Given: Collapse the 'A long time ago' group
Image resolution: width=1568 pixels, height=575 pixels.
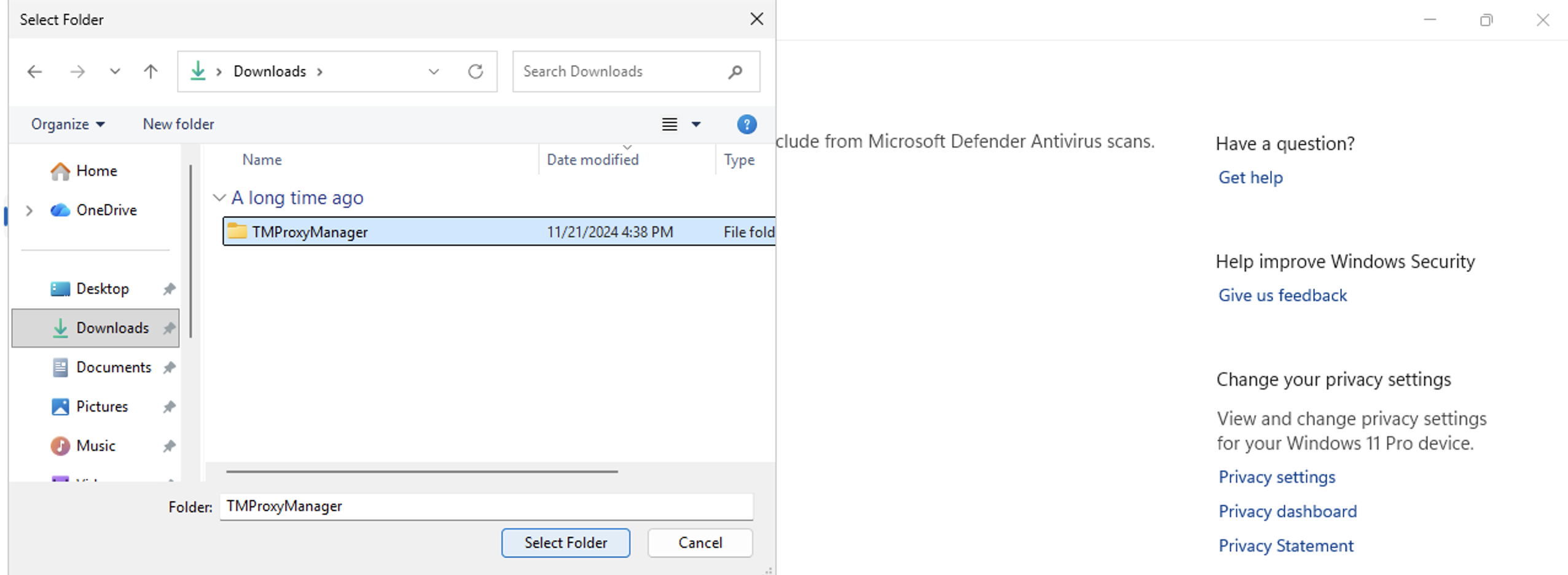Looking at the screenshot, I should click(219, 198).
